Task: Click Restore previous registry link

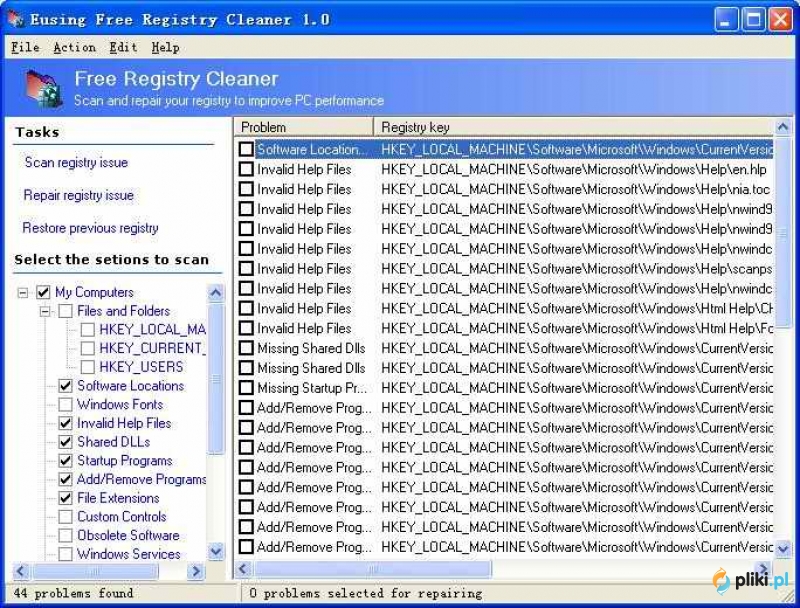Action: (x=90, y=228)
